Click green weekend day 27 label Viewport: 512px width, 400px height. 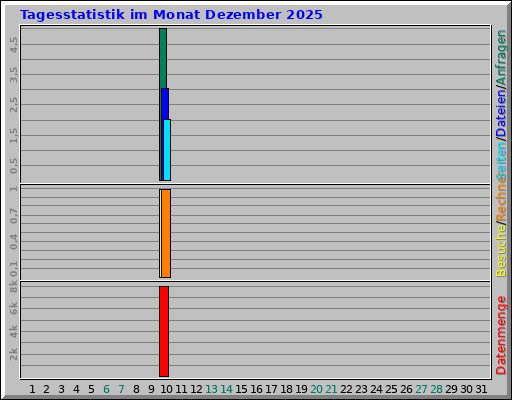coord(421,389)
